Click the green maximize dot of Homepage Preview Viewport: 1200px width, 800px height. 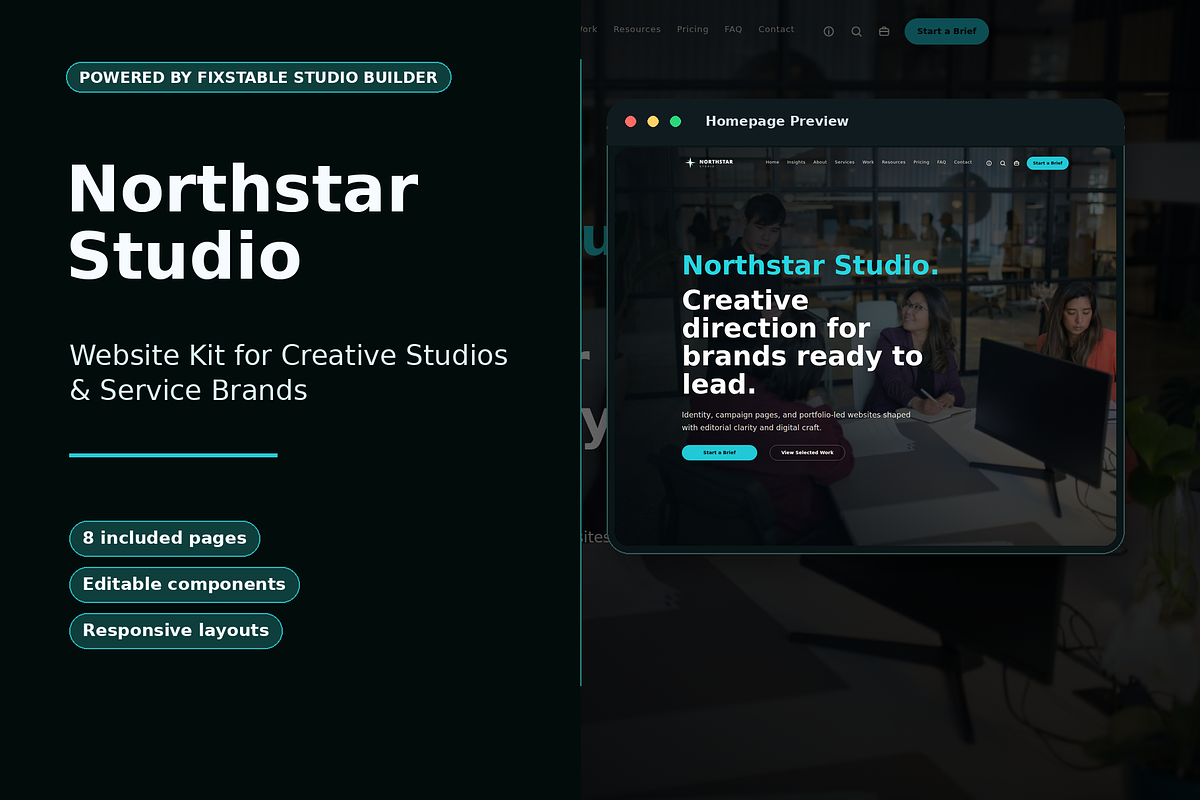point(675,121)
